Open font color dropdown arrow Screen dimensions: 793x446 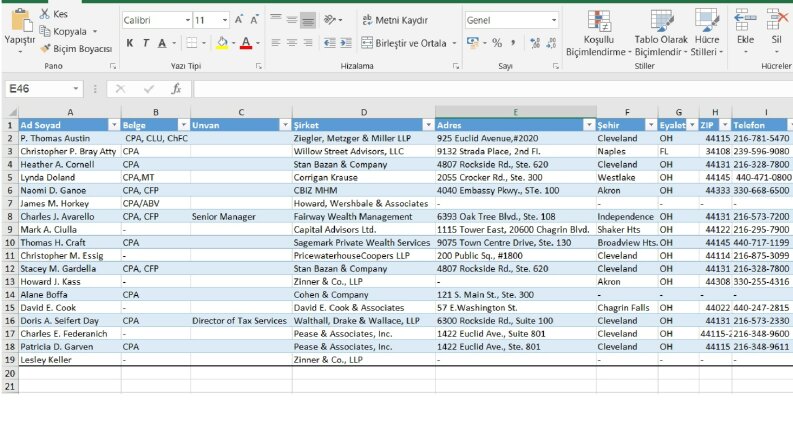pos(257,43)
